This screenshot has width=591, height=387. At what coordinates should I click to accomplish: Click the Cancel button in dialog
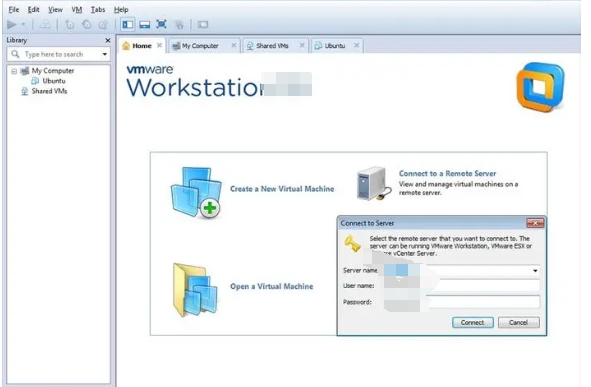click(x=518, y=323)
